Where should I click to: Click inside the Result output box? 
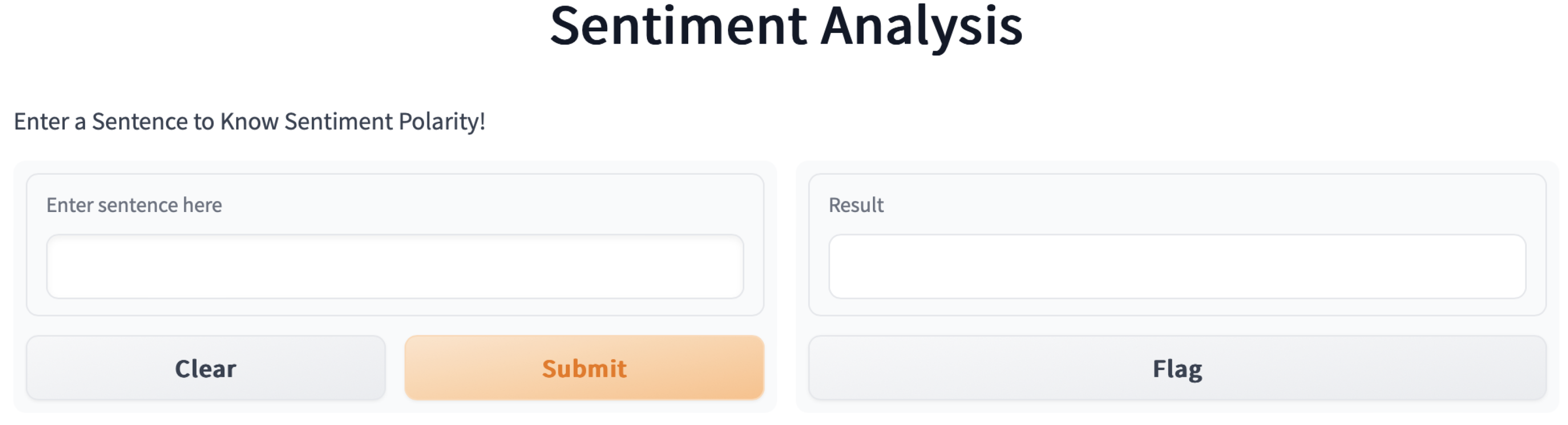(1176, 266)
